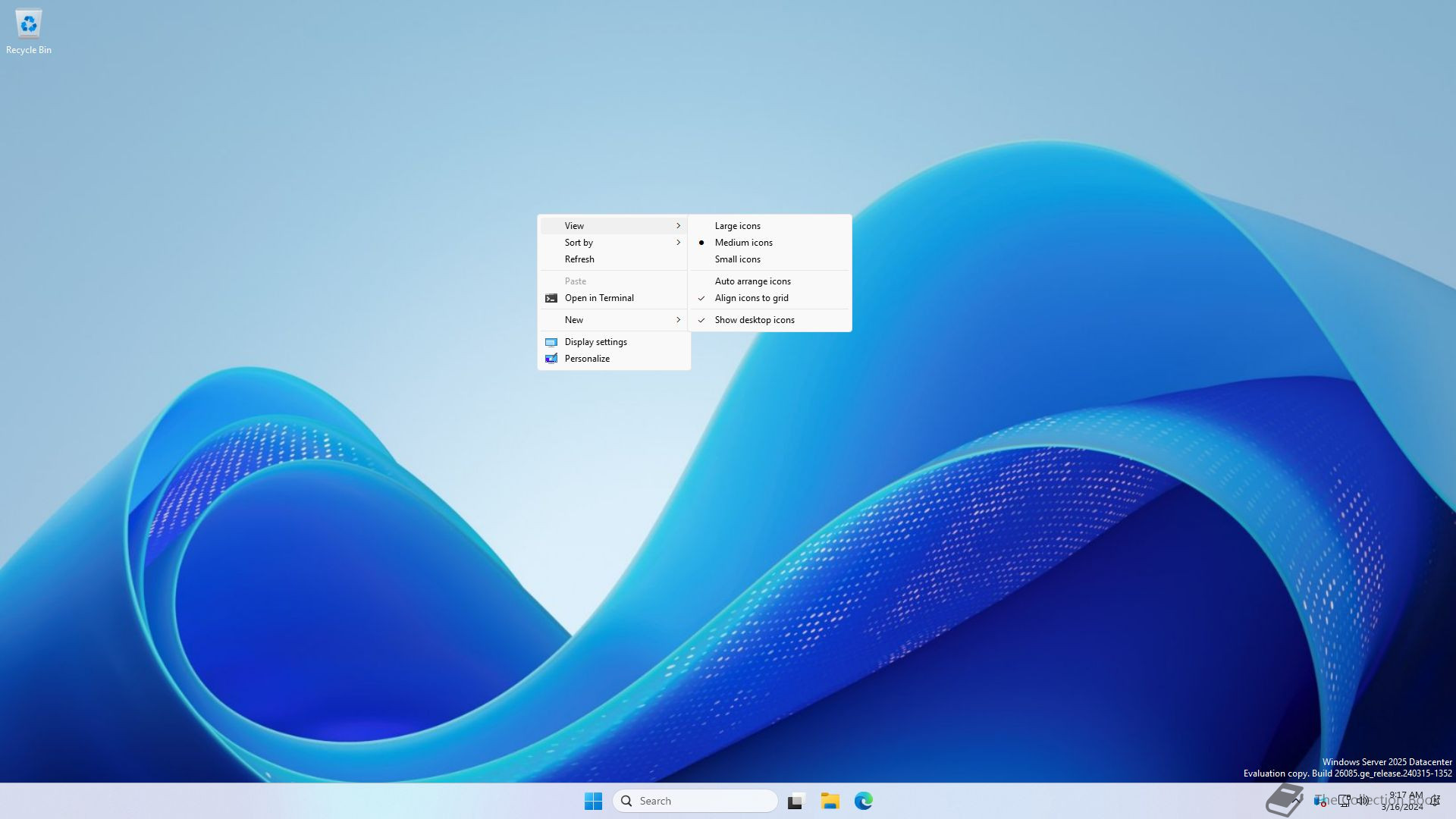This screenshot has height=819, width=1456.
Task: Choose the Small icons view option
Action: (x=737, y=259)
